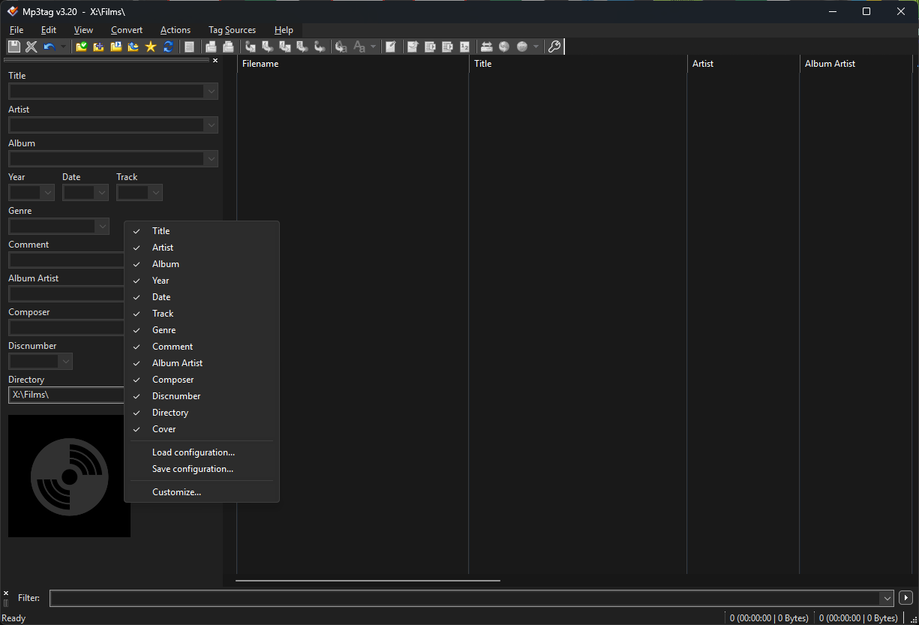Refresh the file list with the refresh icon
The width and height of the screenshot is (919, 625).
(x=167, y=46)
